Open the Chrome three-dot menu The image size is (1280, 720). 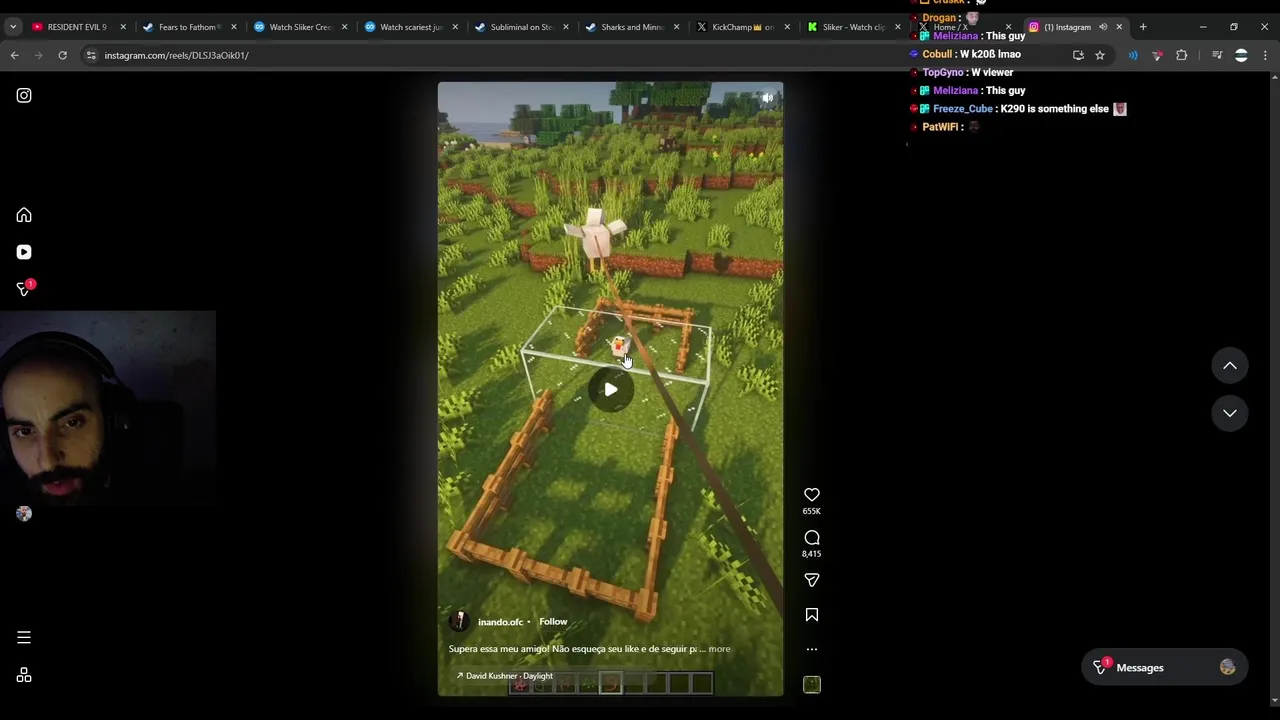1265,55
